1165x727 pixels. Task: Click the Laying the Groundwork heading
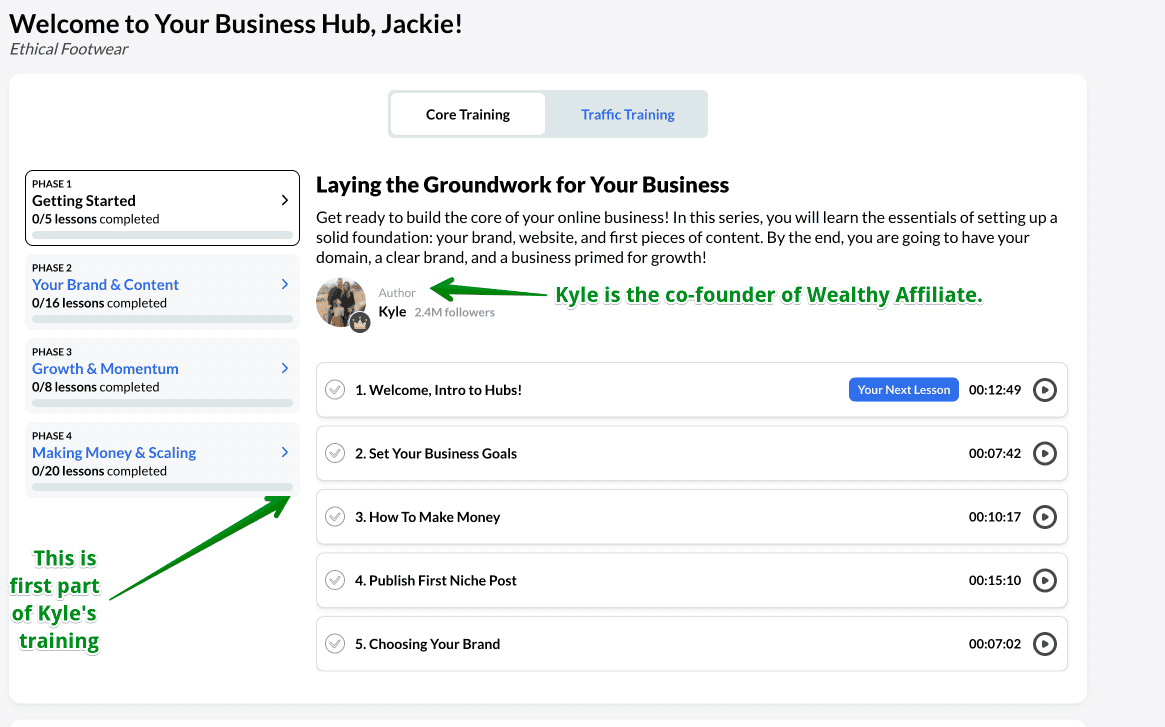click(522, 184)
